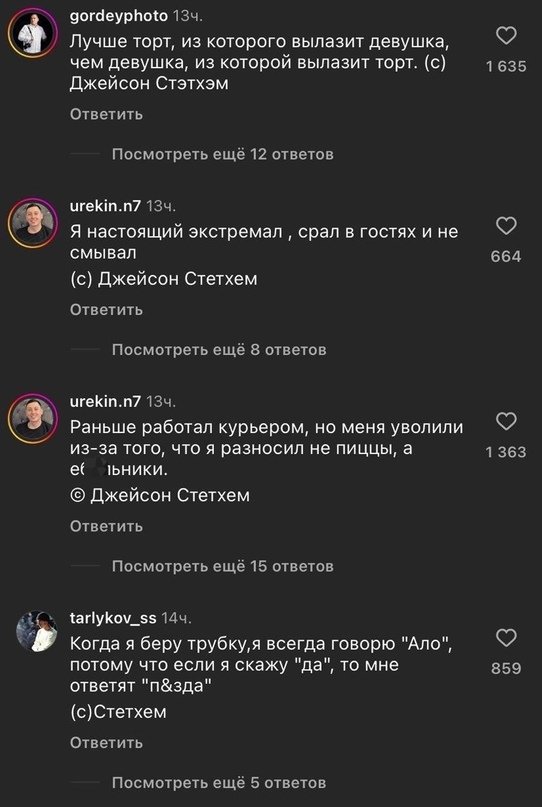Like the gordeyphoto comment with 1 635 likes
Viewport: 542px width, 807px height.
click(506, 36)
